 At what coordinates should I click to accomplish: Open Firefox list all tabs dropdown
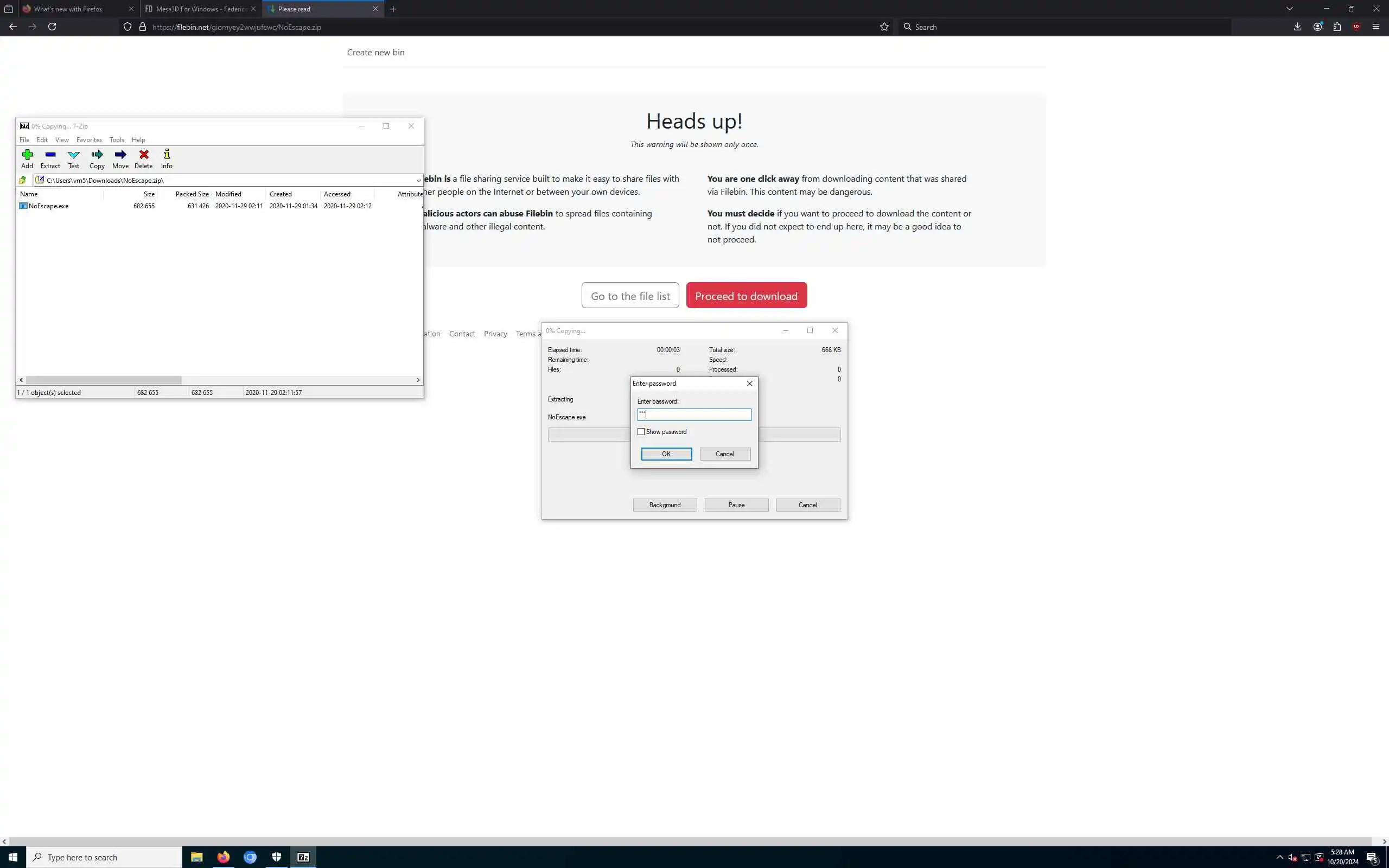click(1289, 9)
